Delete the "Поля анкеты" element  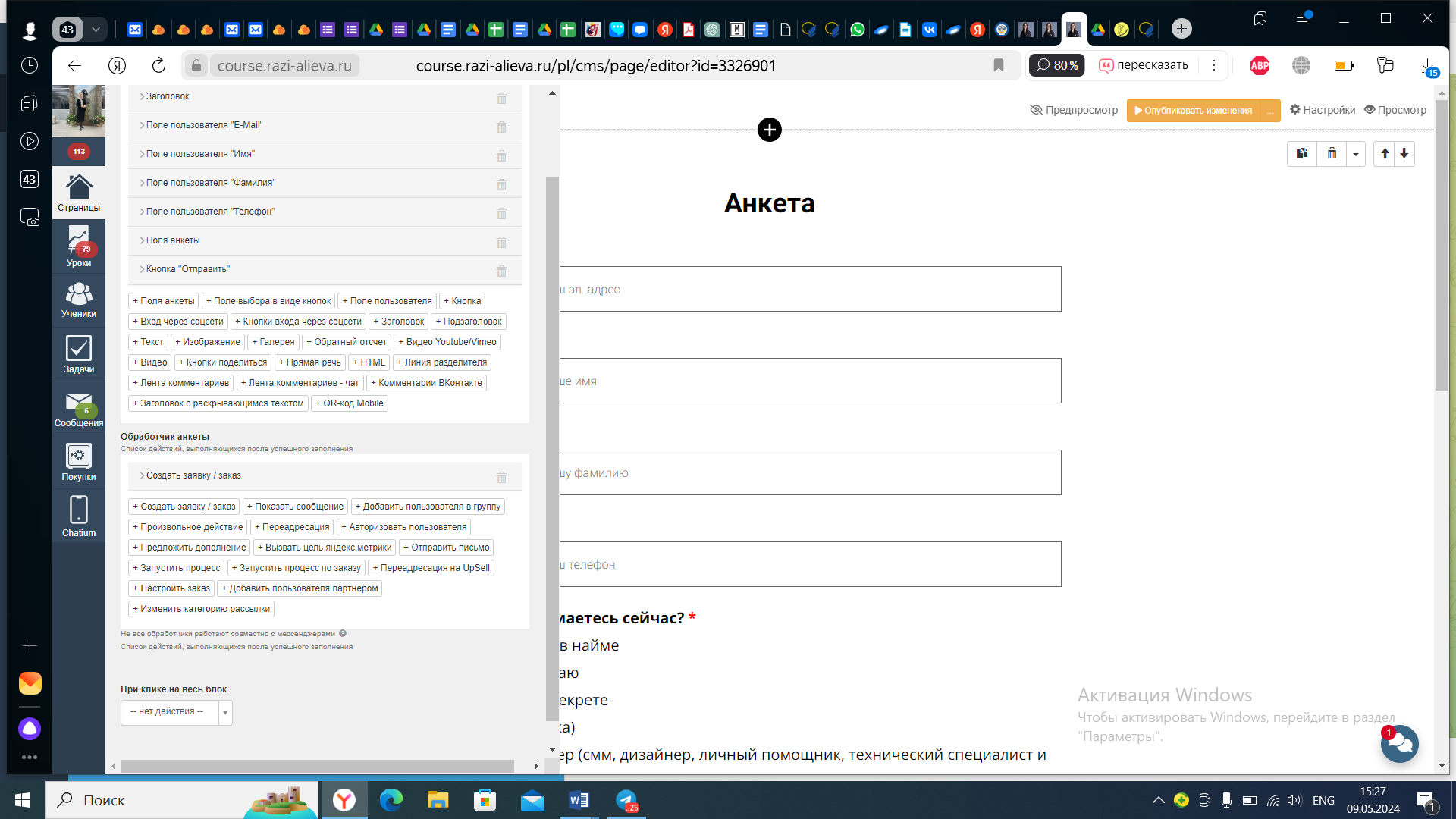[501, 243]
